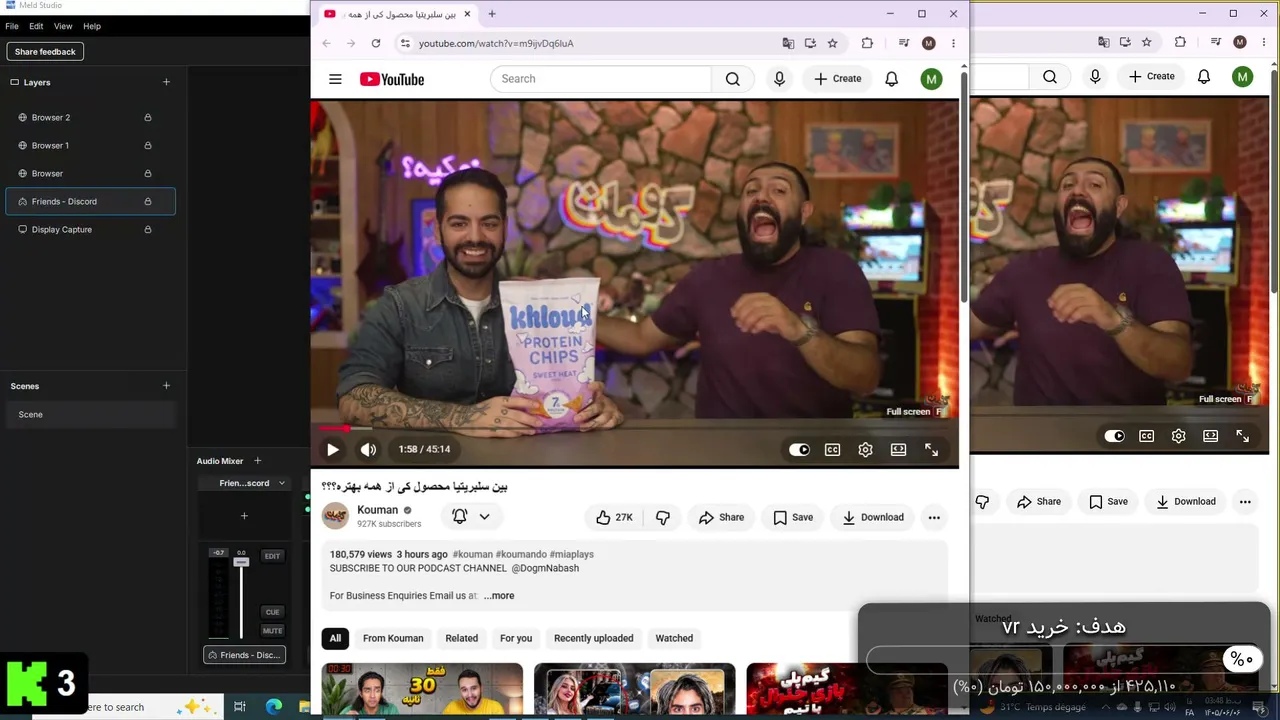Select the For you filter chip
The height and width of the screenshot is (720, 1280).
[x=516, y=638]
